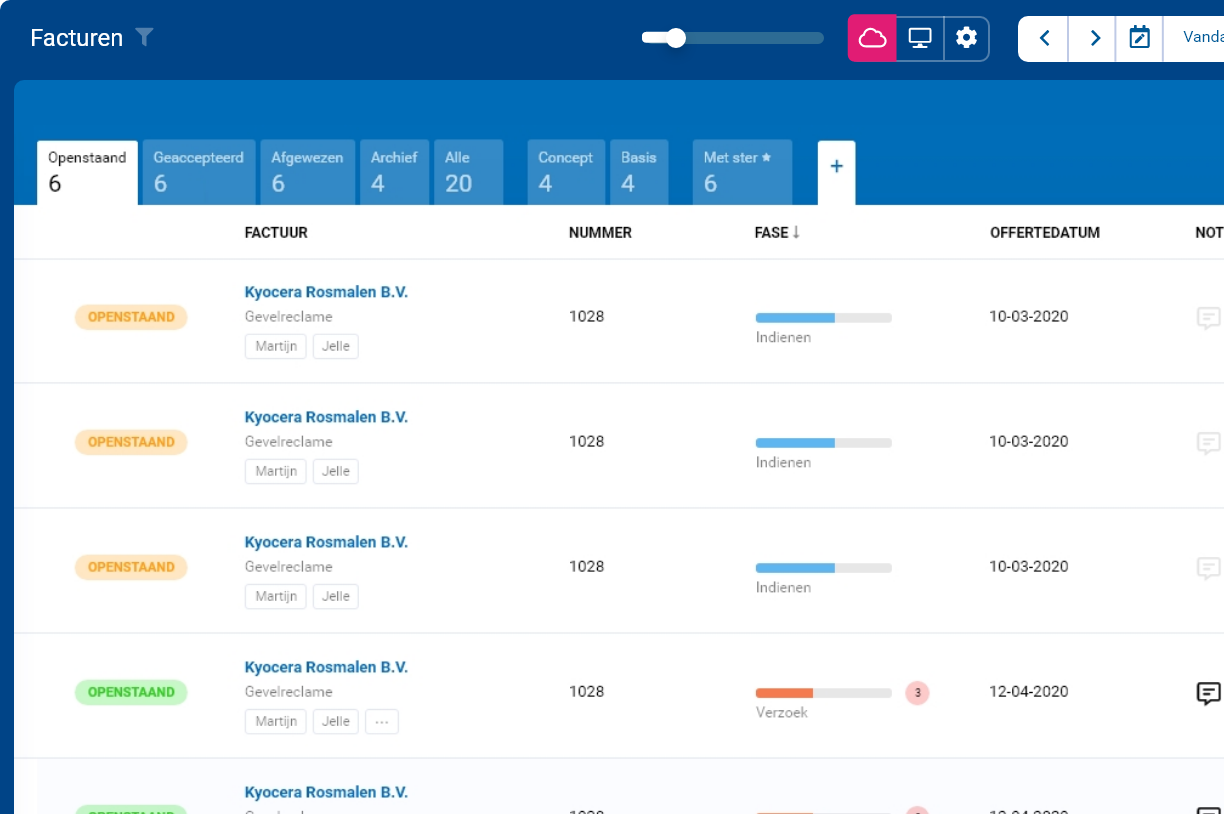
Task: Select the Basis tab
Action: (639, 172)
